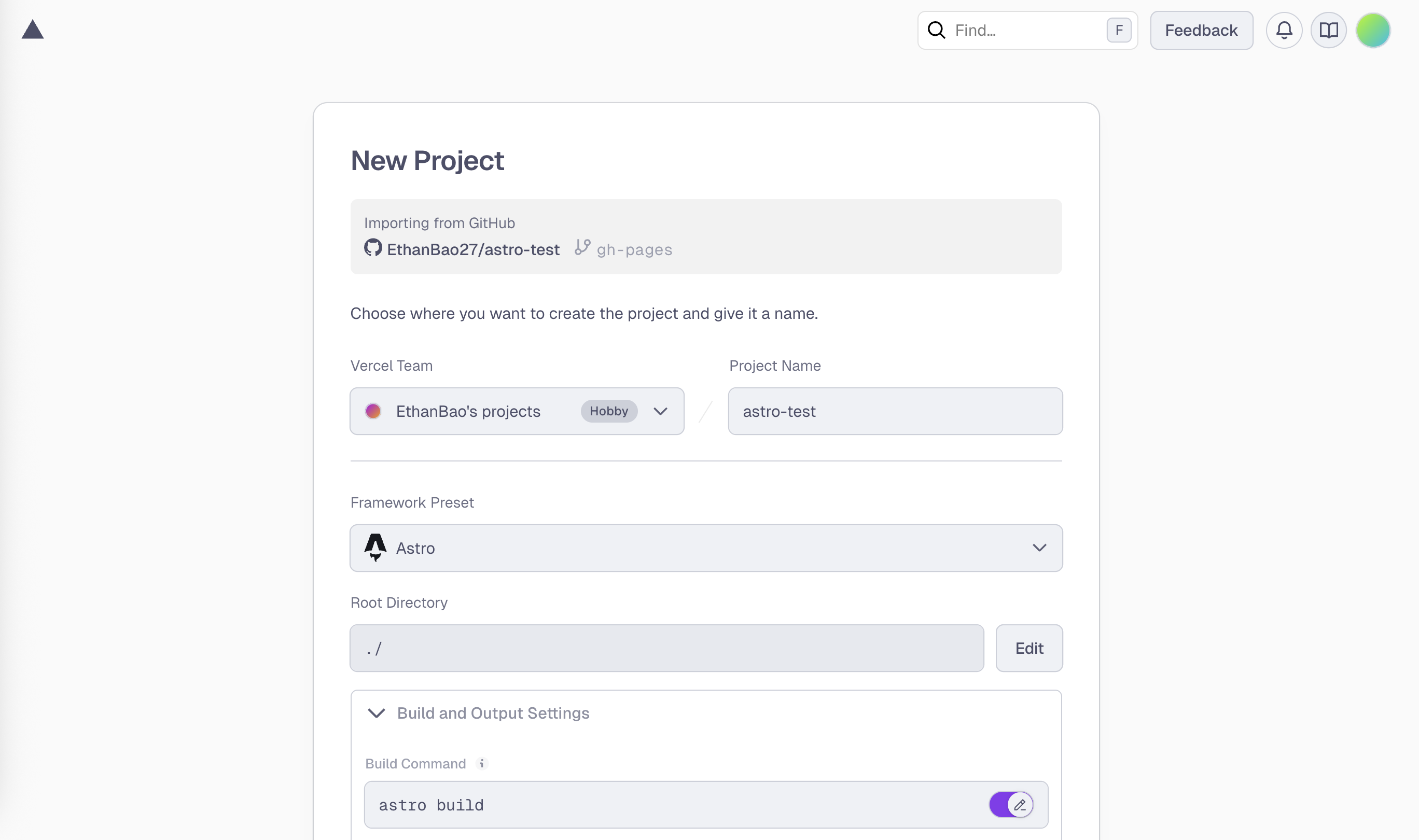
Task: Click the Feedback button
Action: pyautogui.click(x=1201, y=30)
